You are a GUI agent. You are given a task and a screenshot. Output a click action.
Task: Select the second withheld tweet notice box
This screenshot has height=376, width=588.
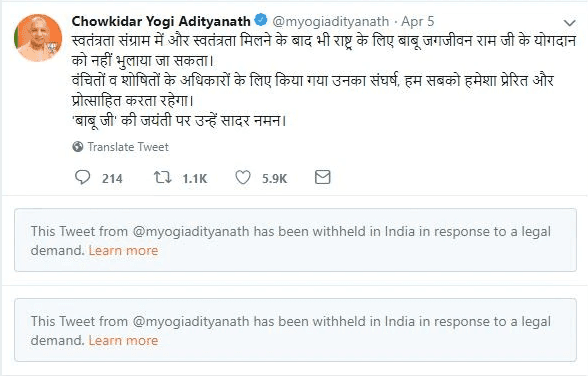point(295,330)
